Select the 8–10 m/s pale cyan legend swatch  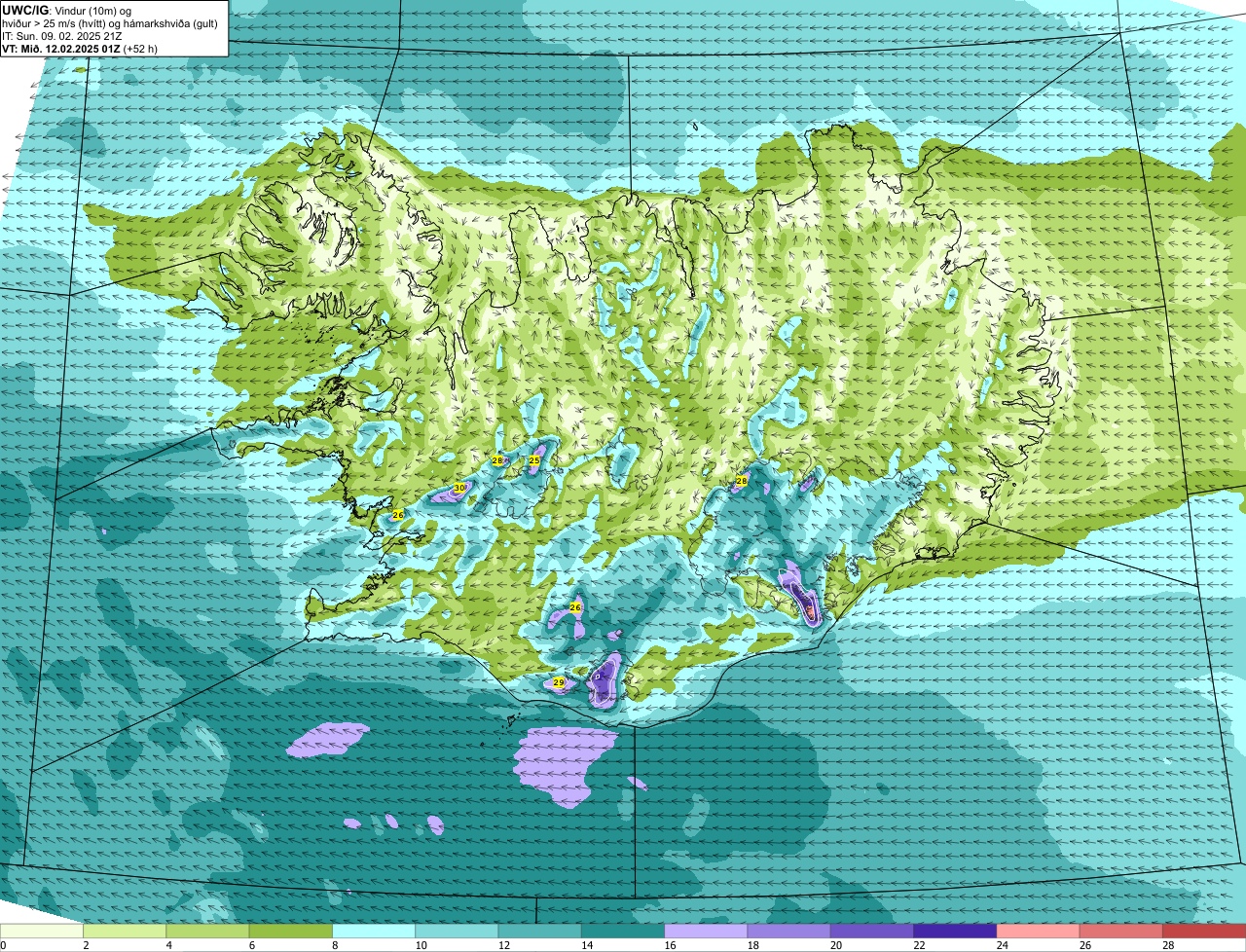coord(374,931)
